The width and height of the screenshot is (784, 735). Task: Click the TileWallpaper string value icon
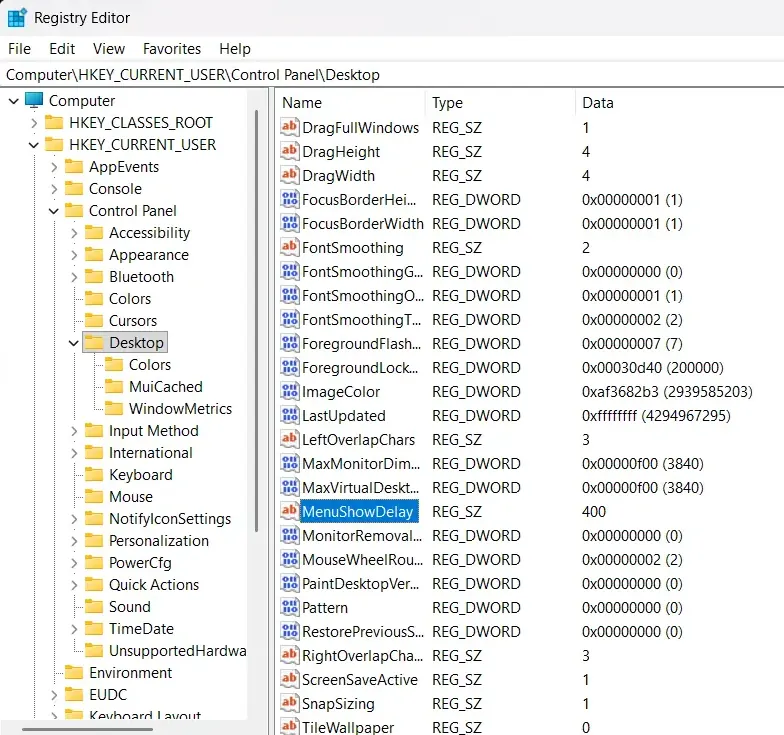click(290, 726)
